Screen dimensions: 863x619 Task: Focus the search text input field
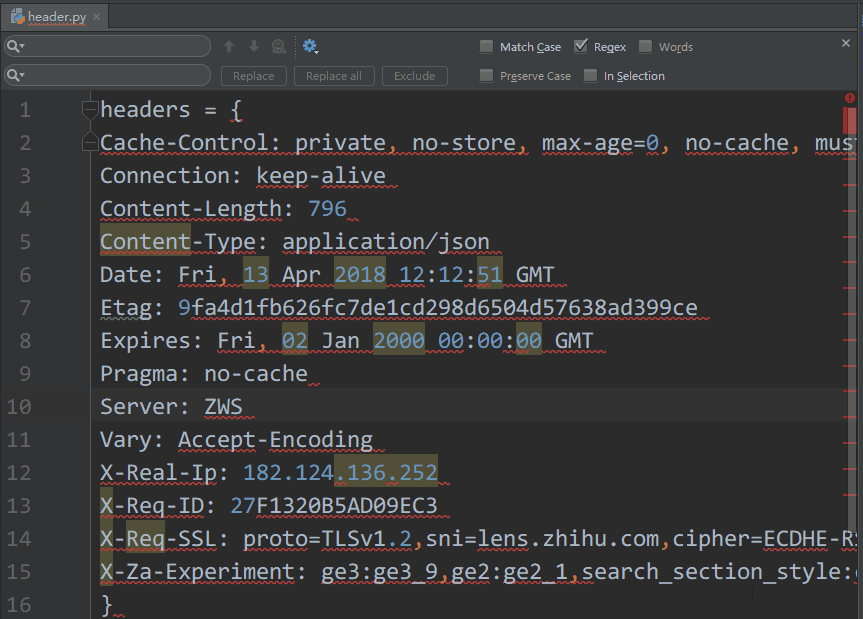point(107,46)
